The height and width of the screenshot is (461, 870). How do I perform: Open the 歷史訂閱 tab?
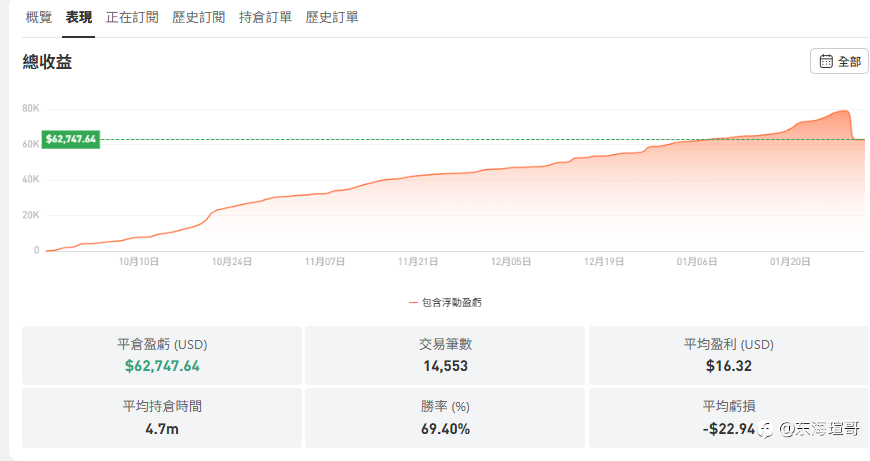[x=199, y=17]
